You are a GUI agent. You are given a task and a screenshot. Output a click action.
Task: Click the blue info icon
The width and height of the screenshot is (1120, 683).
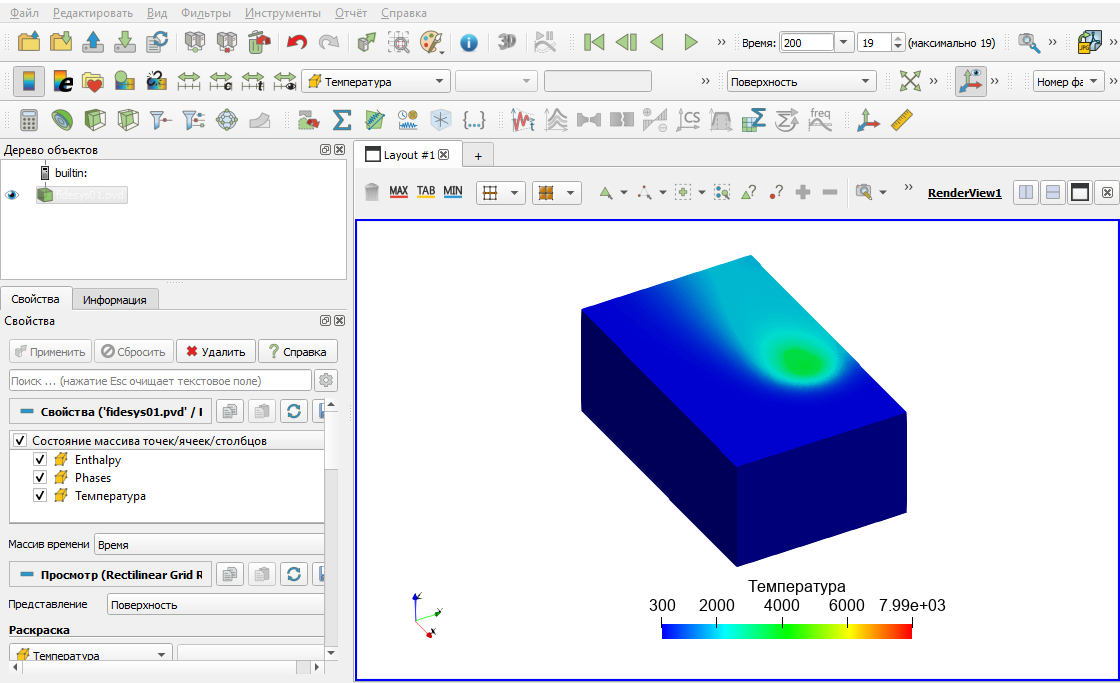pos(469,43)
